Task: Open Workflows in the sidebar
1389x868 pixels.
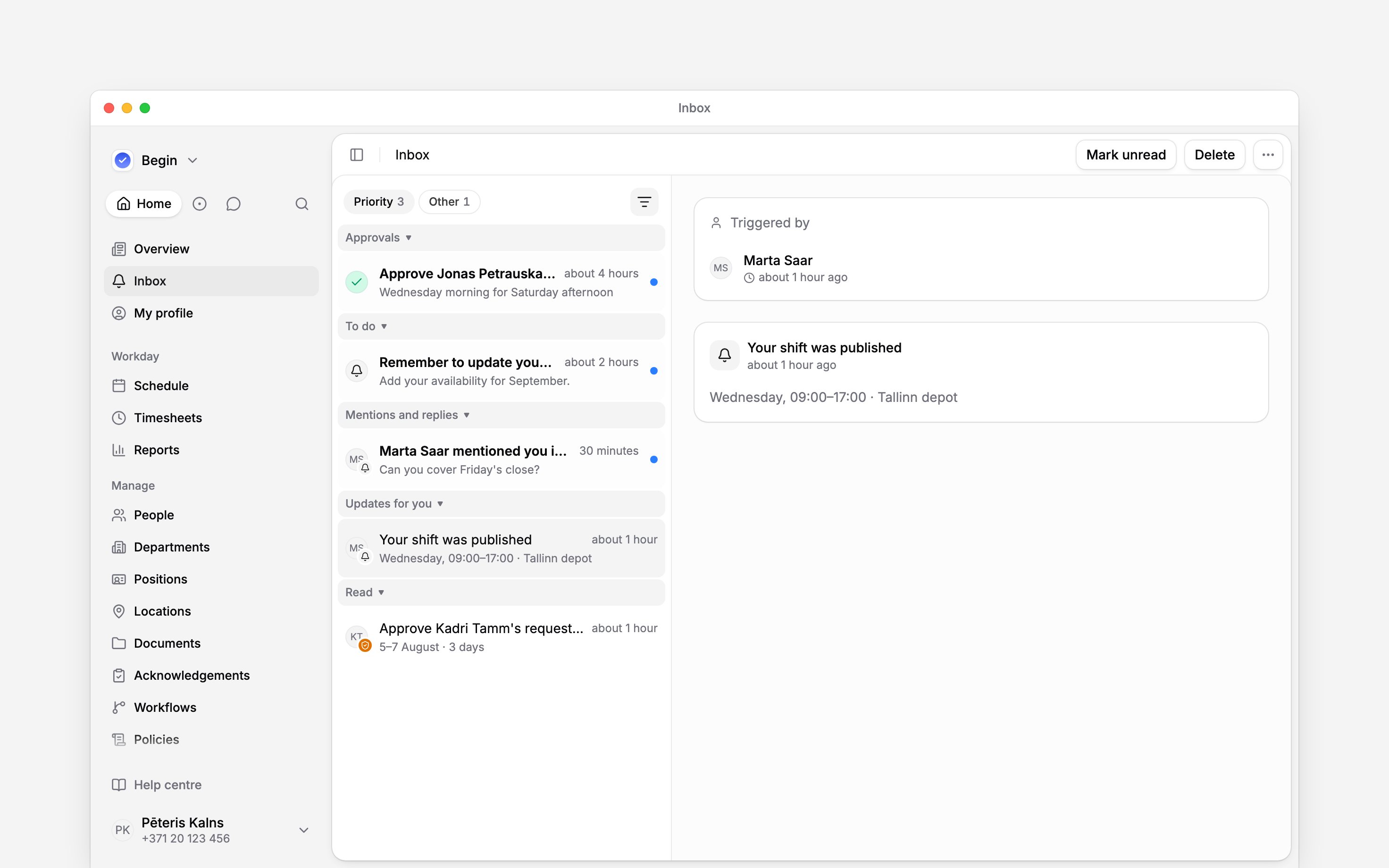Action: point(211,707)
